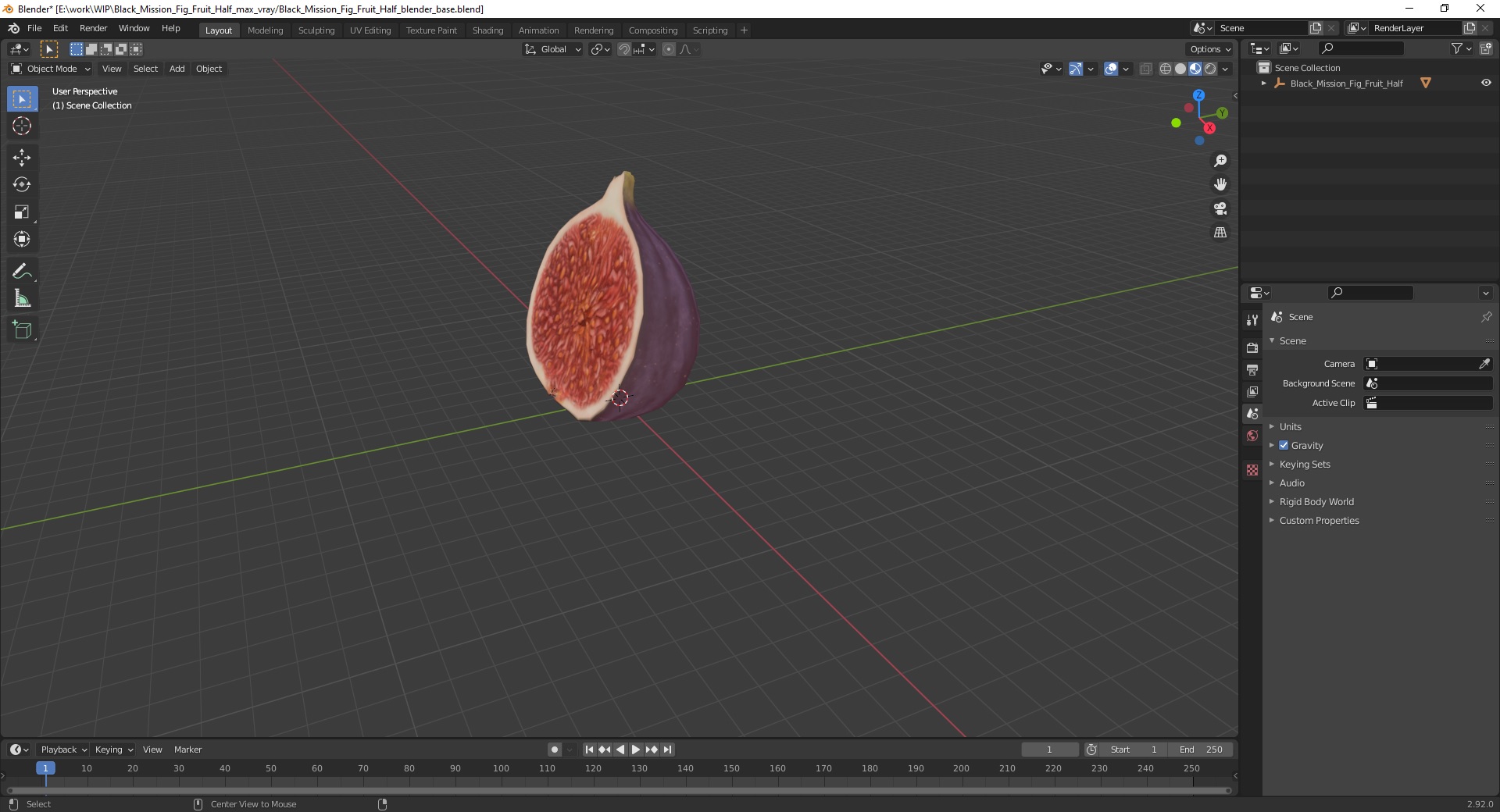Image resolution: width=1500 pixels, height=812 pixels.
Task: Open the Render menu
Action: [93, 28]
